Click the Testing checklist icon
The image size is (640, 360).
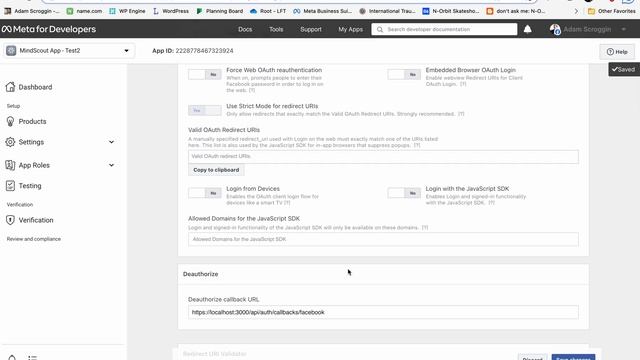coord(10,186)
